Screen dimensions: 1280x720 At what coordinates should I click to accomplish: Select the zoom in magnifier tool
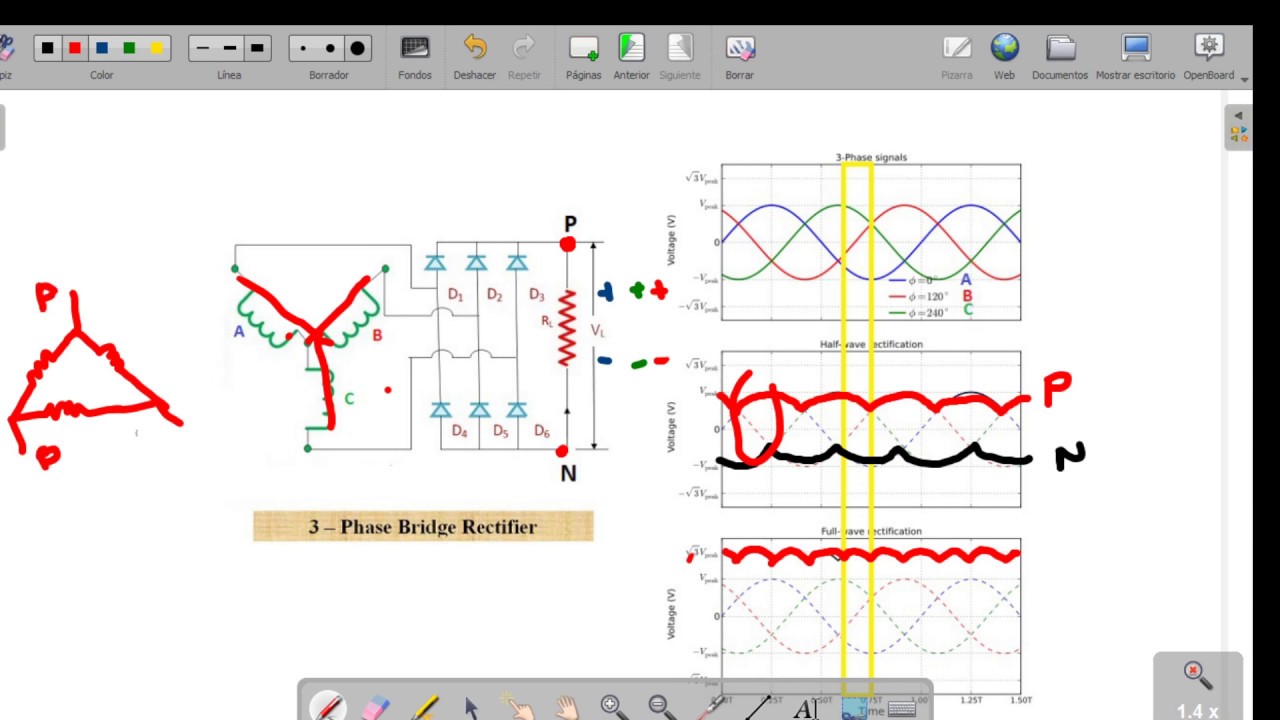click(612, 707)
